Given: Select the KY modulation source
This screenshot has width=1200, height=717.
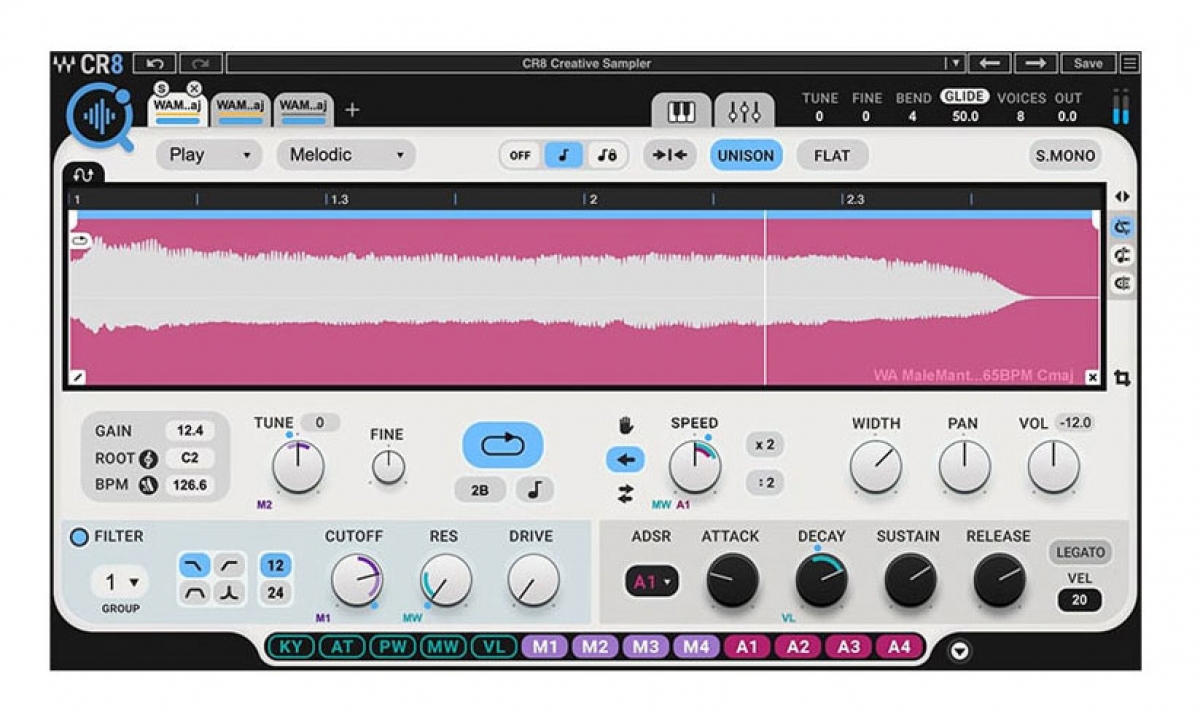Looking at the screenshot, I should click(x=291, y=646).
